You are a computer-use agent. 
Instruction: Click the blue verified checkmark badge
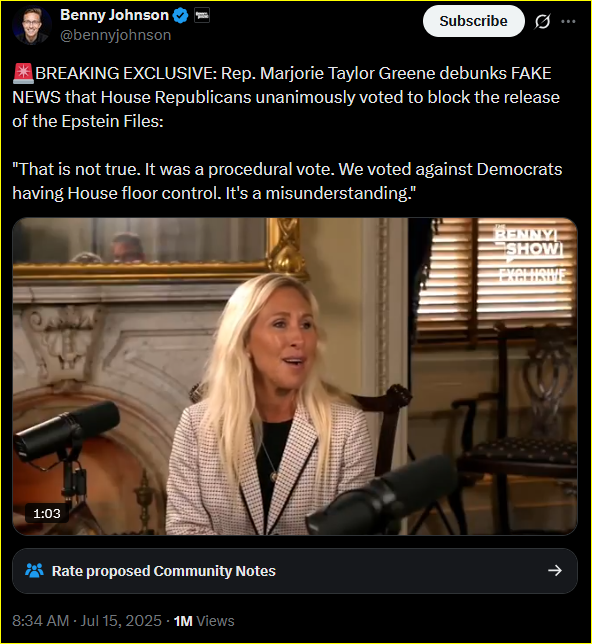(180, 16)
